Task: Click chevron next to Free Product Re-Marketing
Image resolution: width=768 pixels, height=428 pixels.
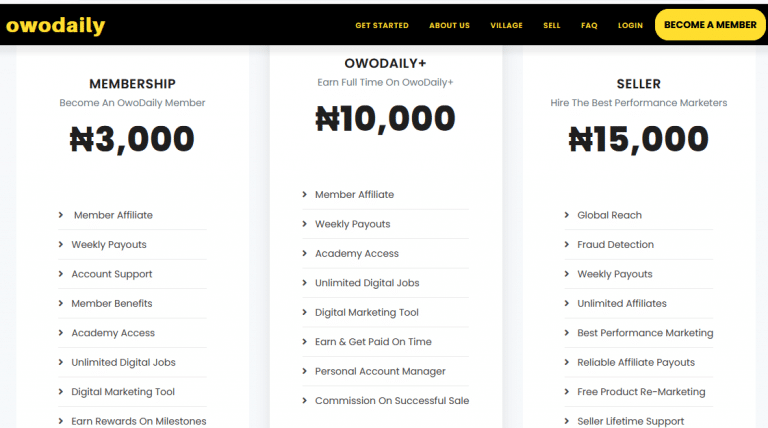Action: (567, 392)
